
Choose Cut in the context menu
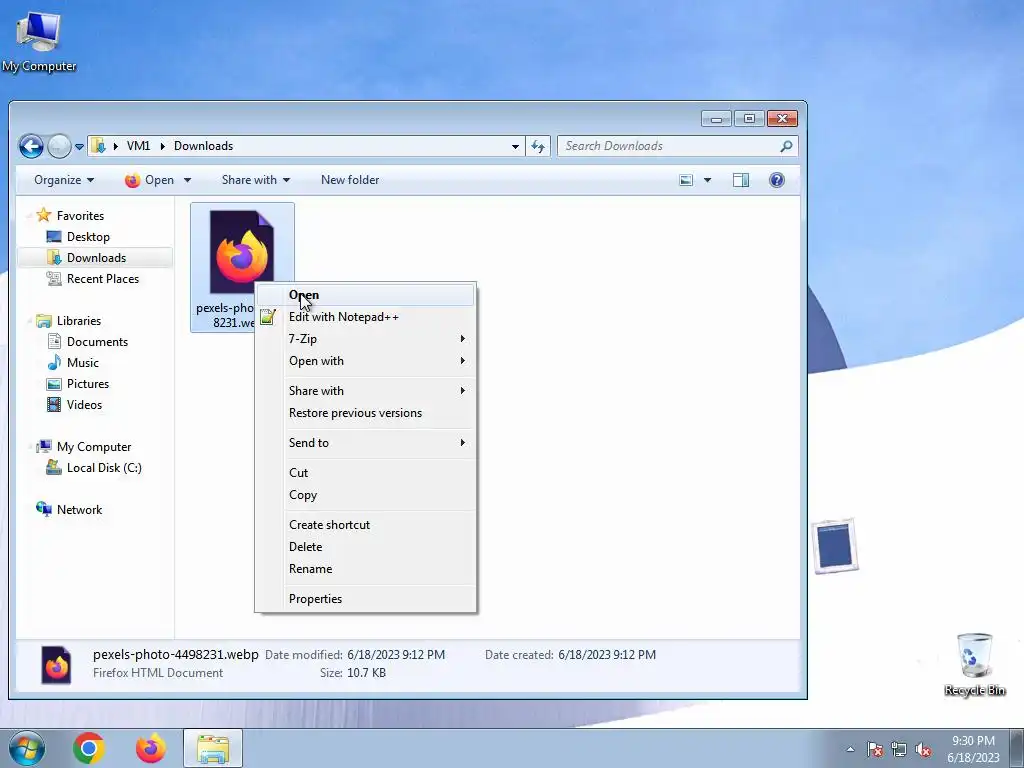pyautogui.click(x=366, y=473)
